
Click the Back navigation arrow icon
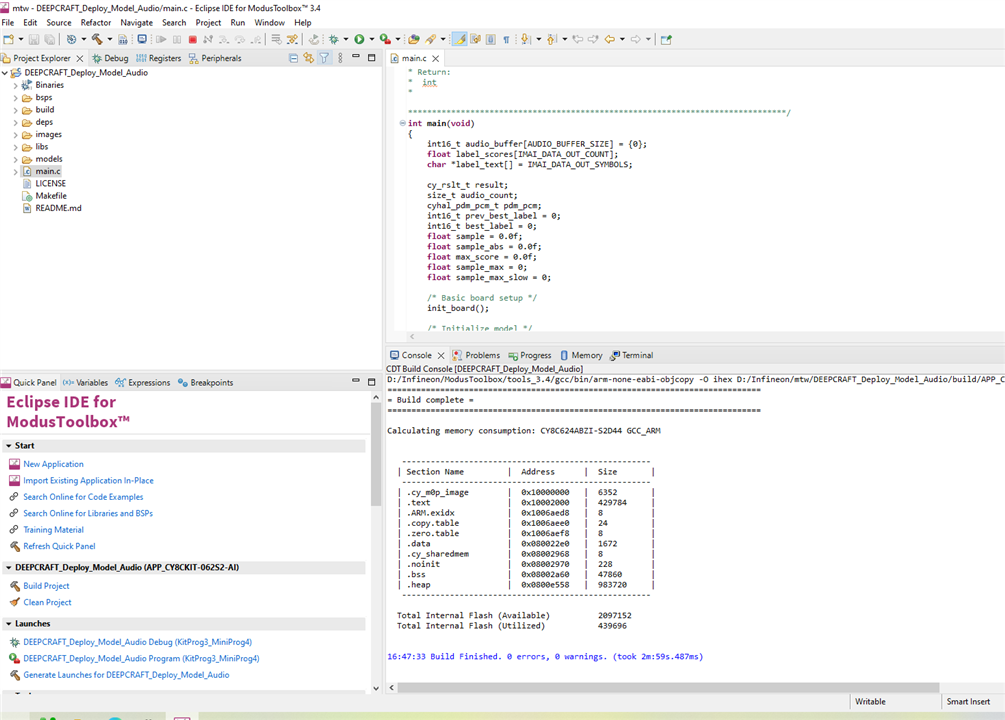(x=610, y=39)
